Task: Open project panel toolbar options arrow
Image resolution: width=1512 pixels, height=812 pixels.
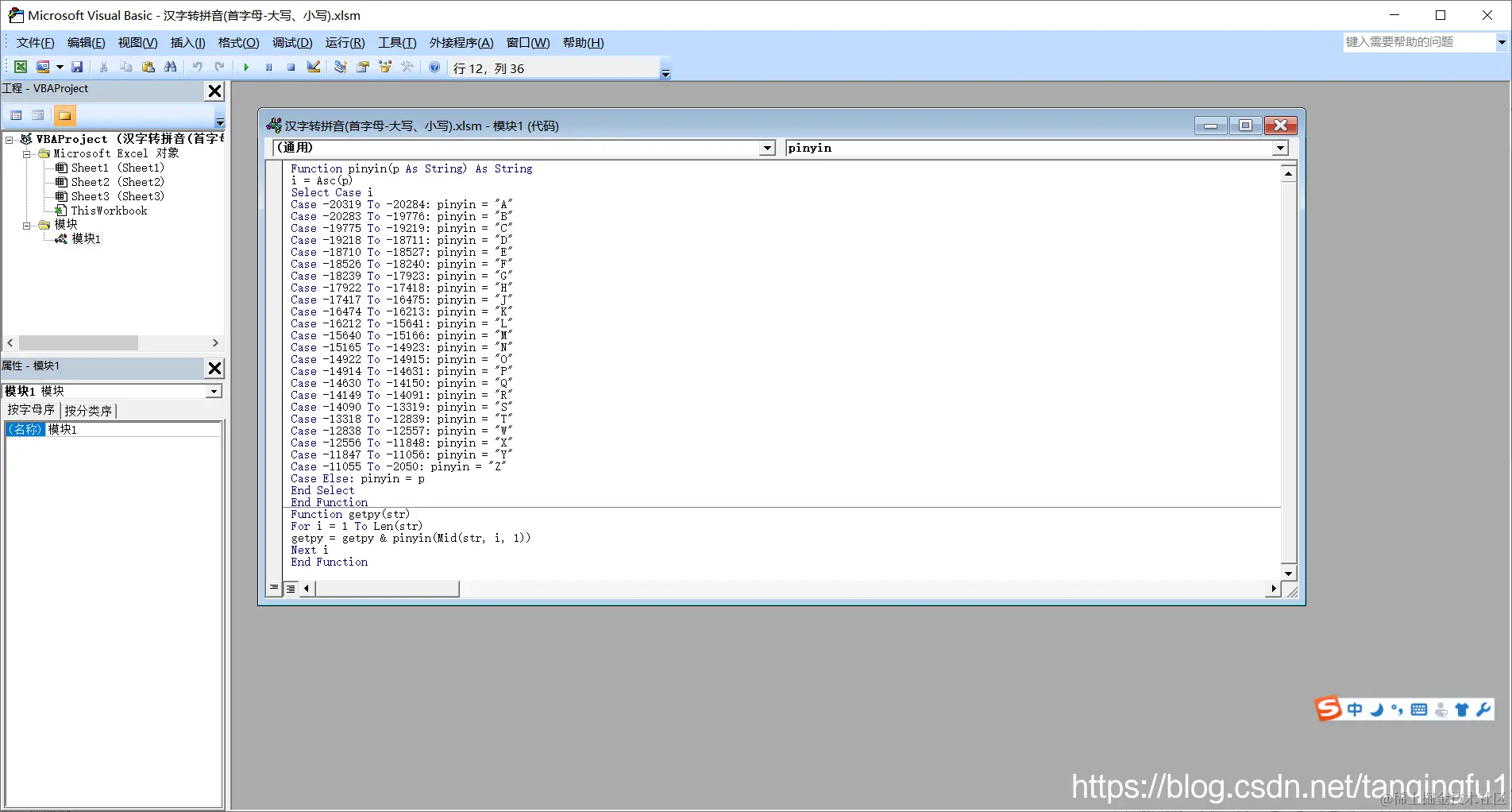Action: [x=220, y=122]
